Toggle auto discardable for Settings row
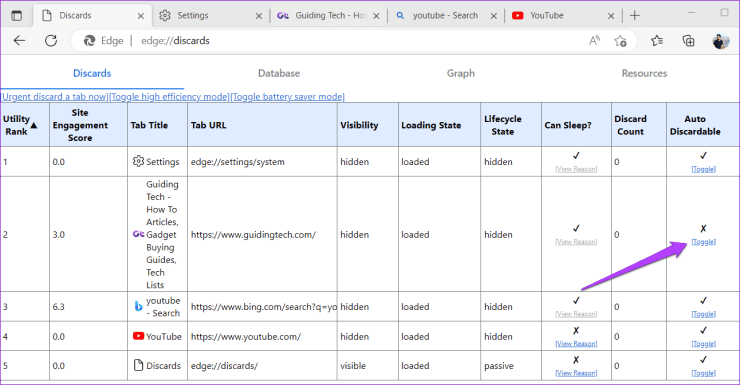 click(x=703, y=169)
